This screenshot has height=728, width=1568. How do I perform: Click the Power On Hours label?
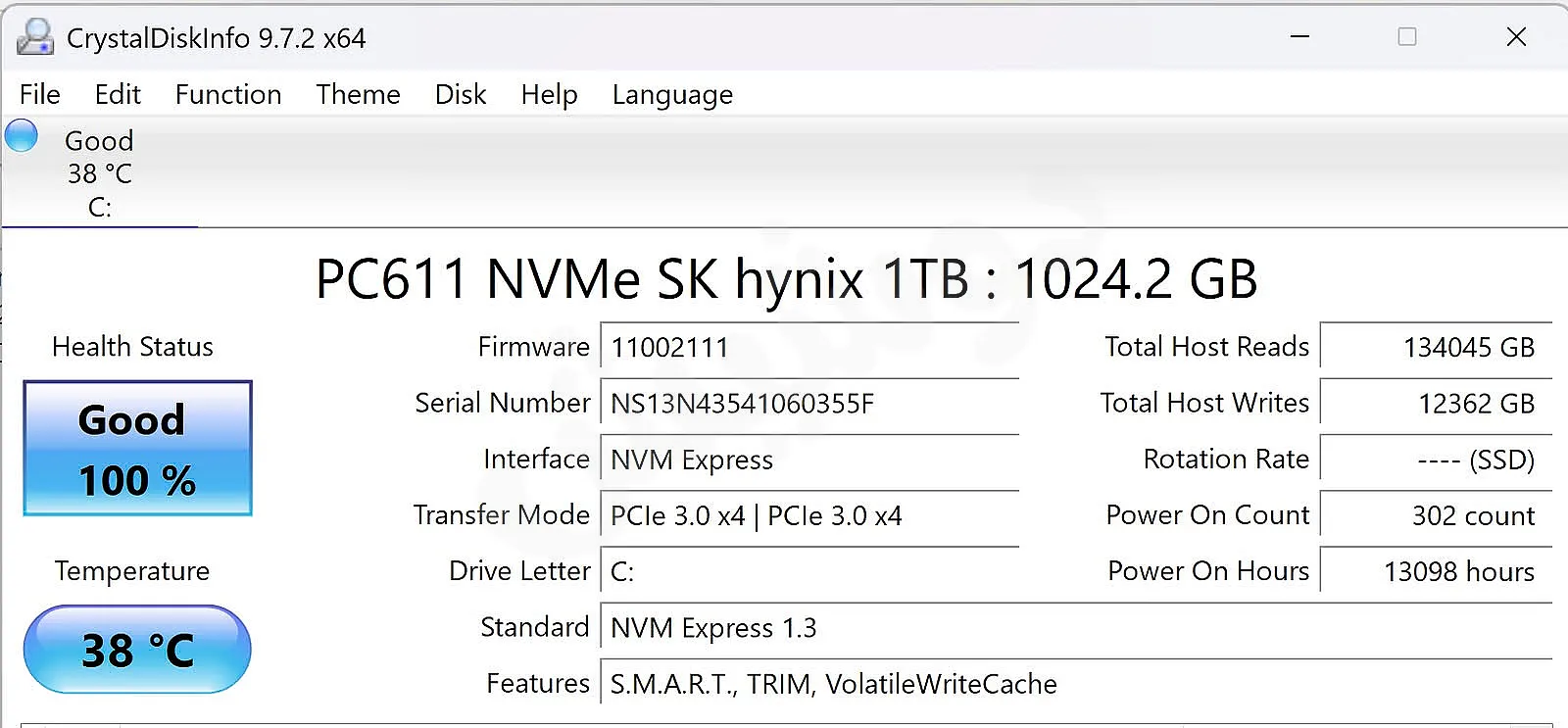tap(1208, 570)
